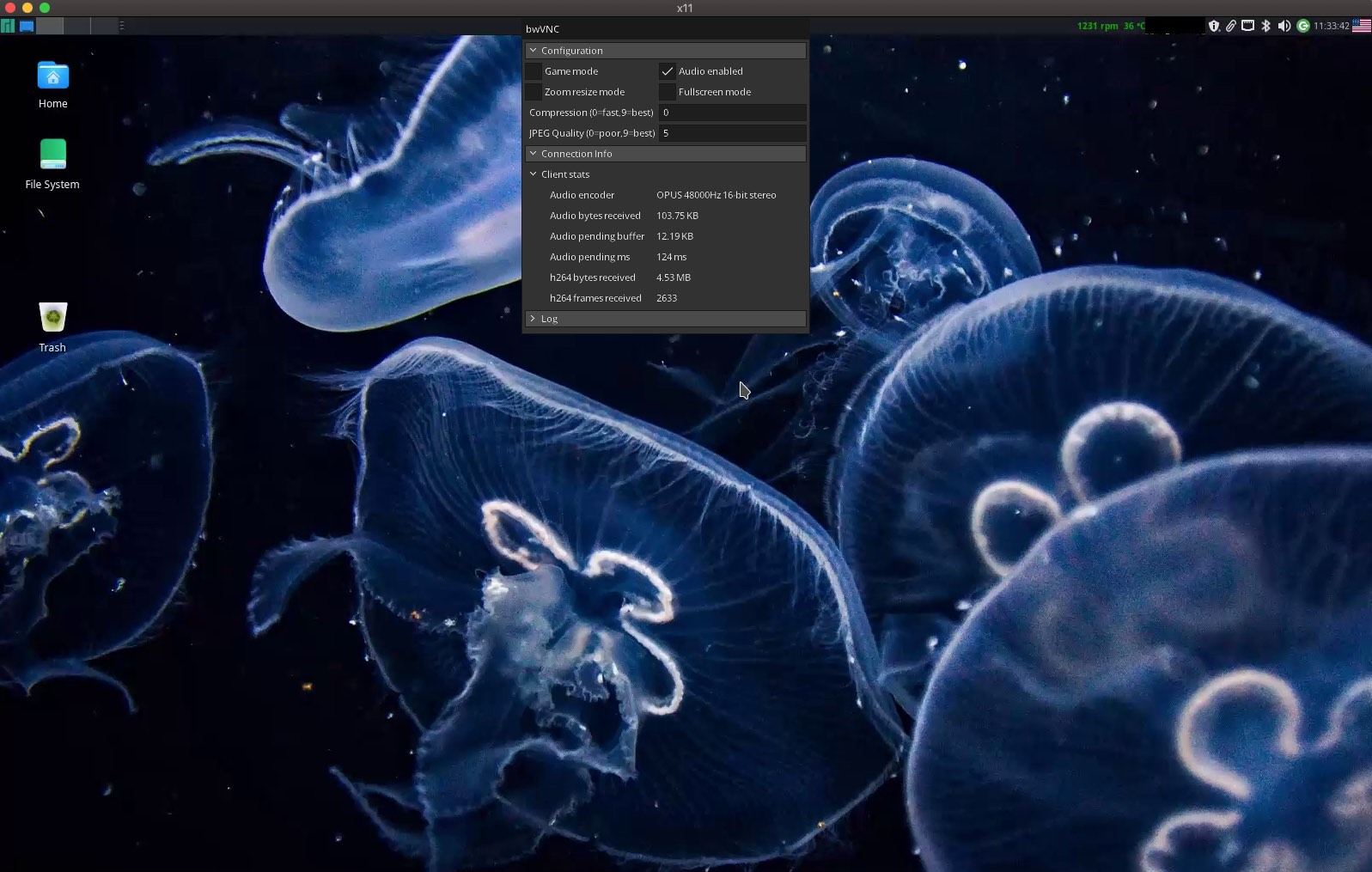Click the green update notifier tray icon
Image resolution: width=1372 pixels, height=872 pixels.
(x=1303, y=26)
